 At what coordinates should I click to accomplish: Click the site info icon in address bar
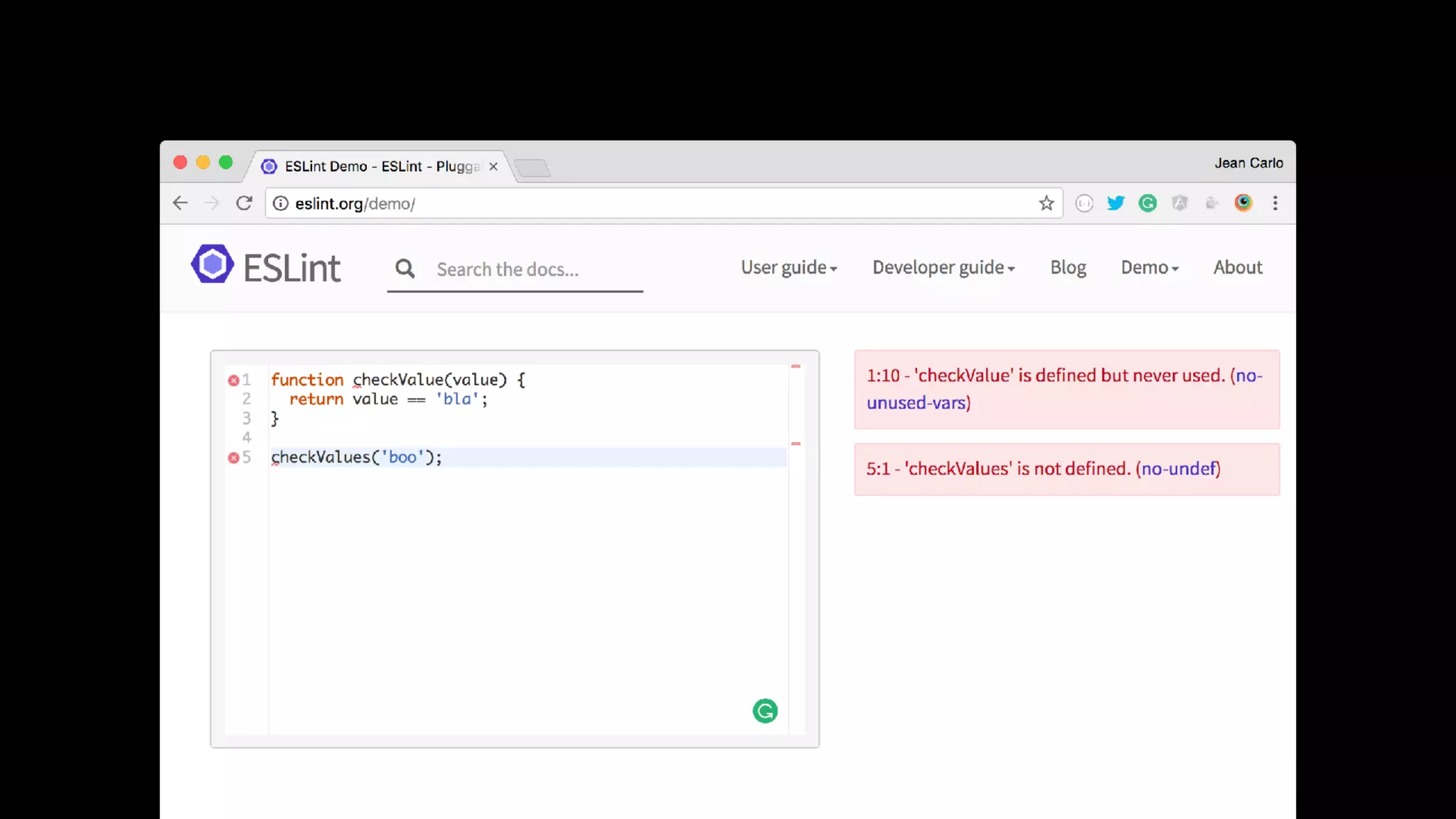pyautogui.click(x=281, y=203)
